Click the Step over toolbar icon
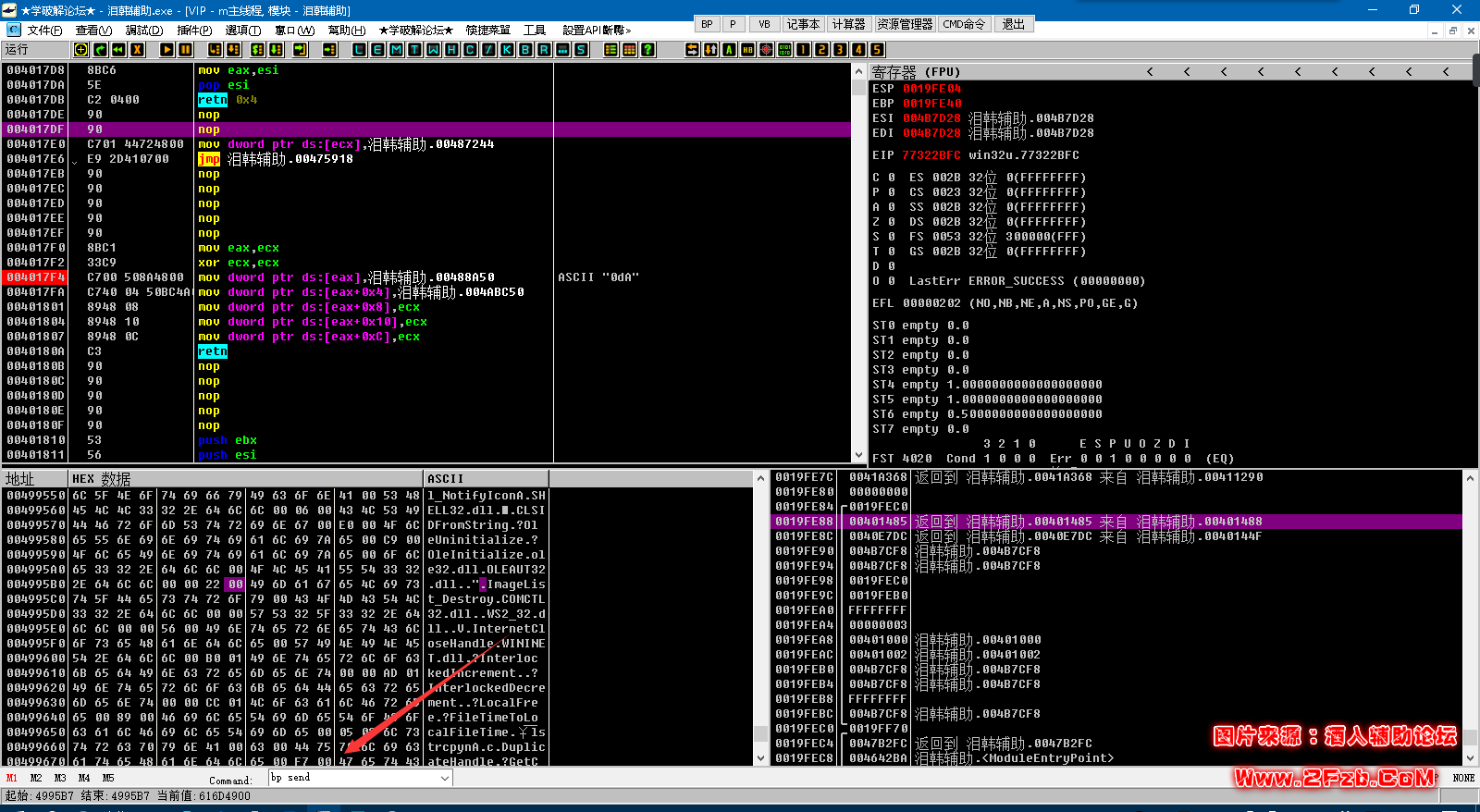 tap(233, 50)
